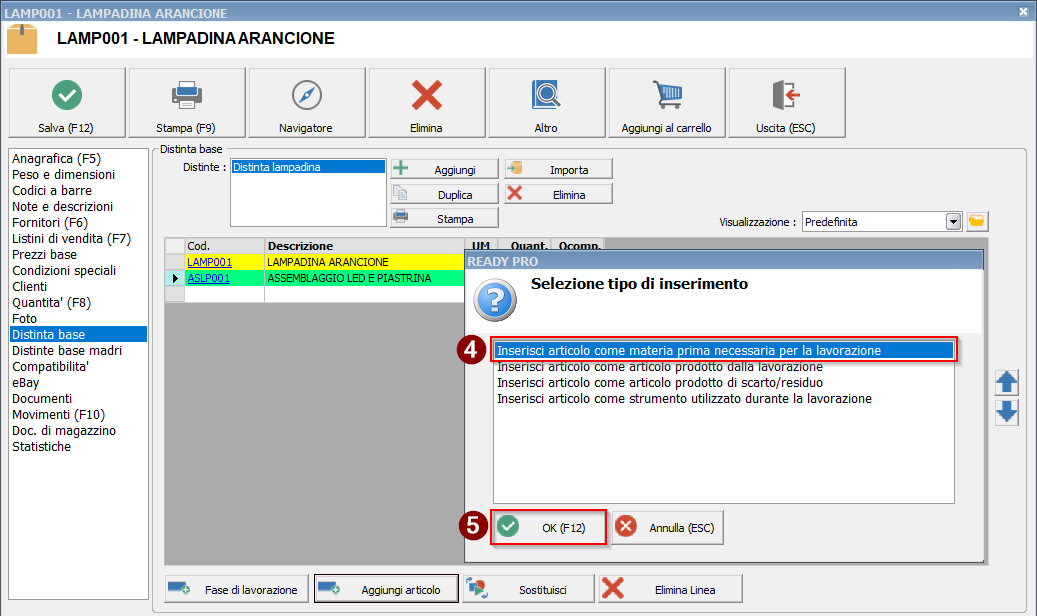This screenshot has height=616, width=1037.
Task: Click the Stampa (F9) printer toolbar button
Action: point(187,103)
